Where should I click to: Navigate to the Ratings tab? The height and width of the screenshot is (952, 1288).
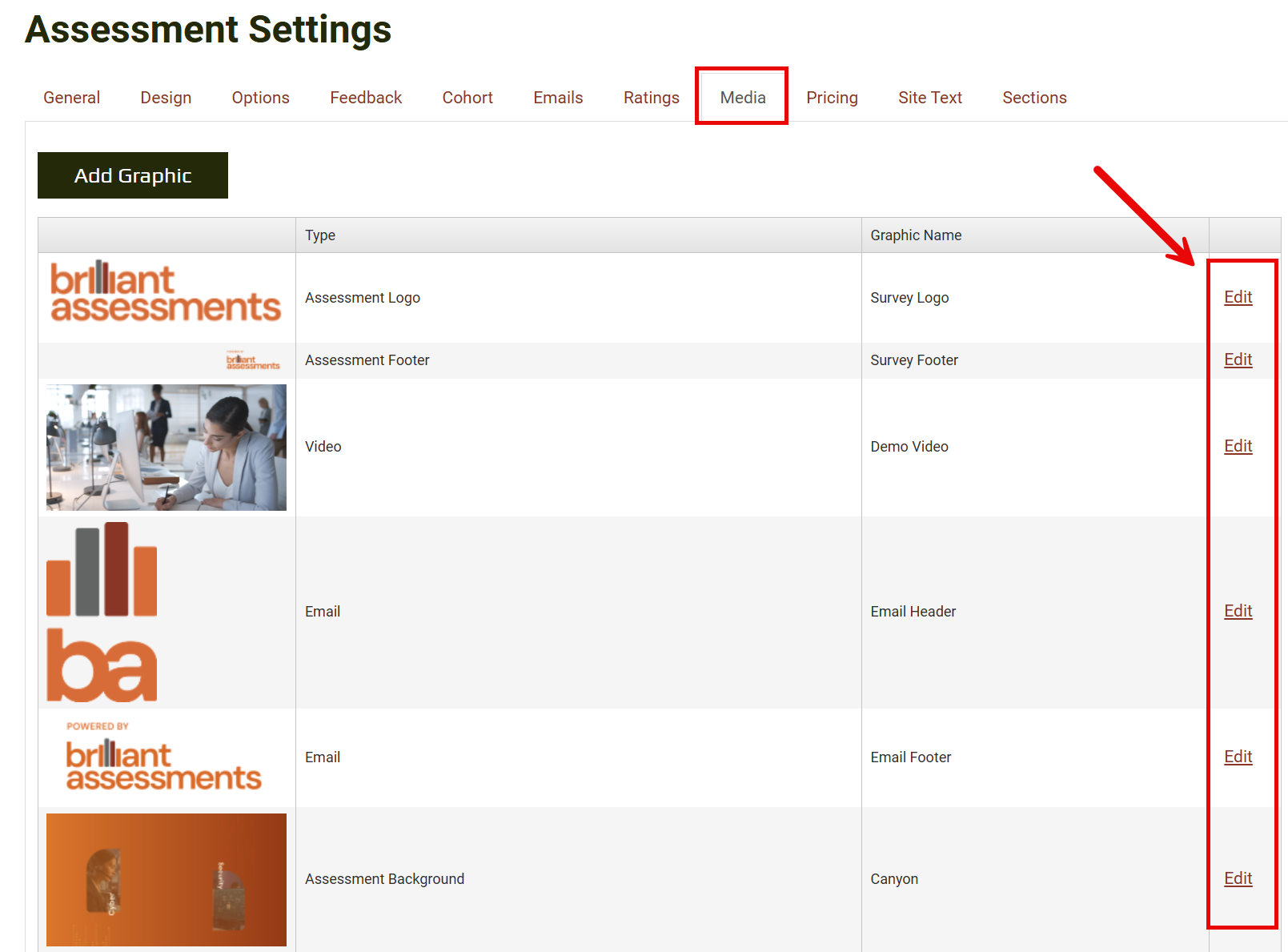tap(651, 98)
